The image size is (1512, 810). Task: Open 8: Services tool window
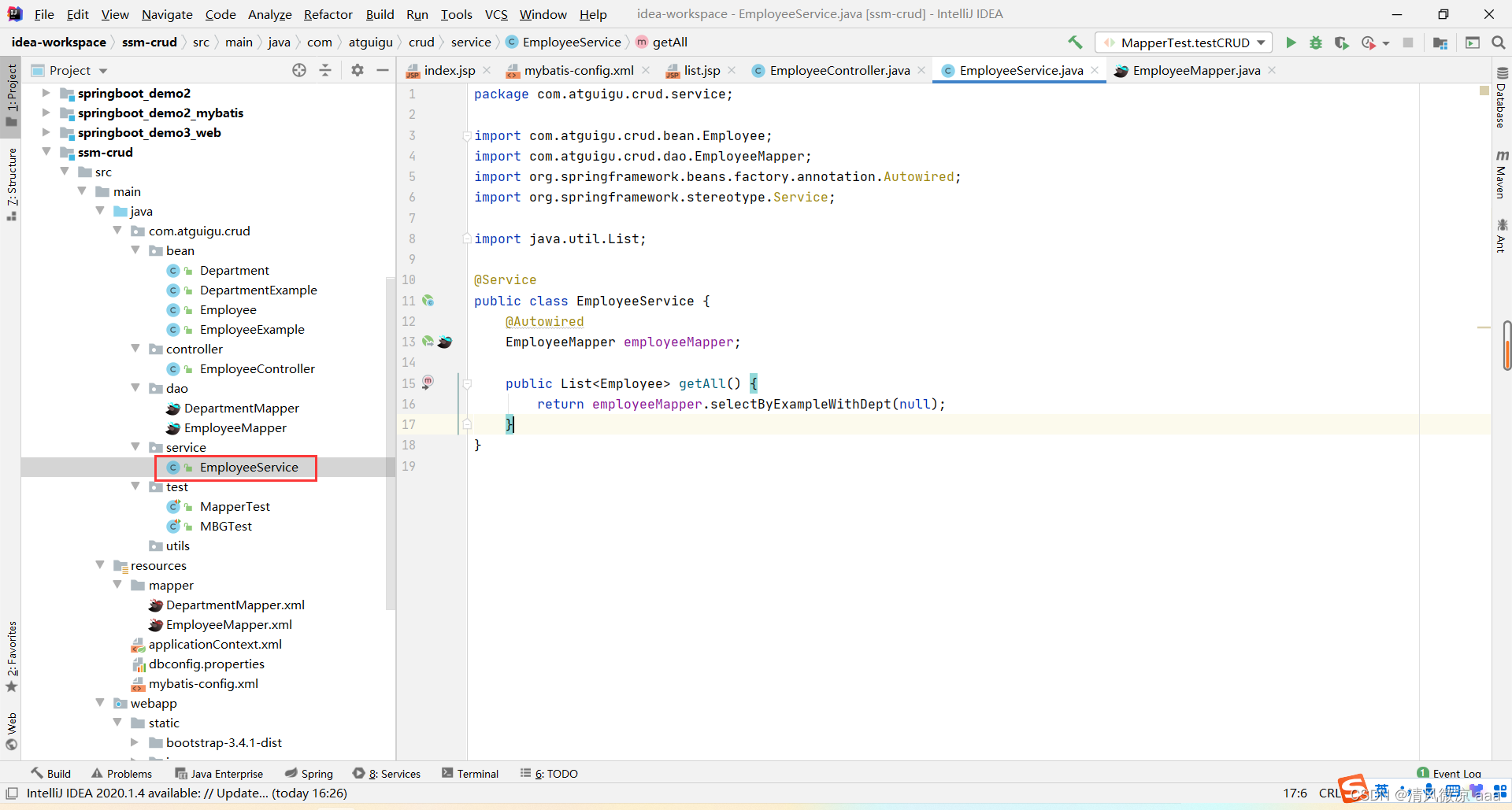387,774
